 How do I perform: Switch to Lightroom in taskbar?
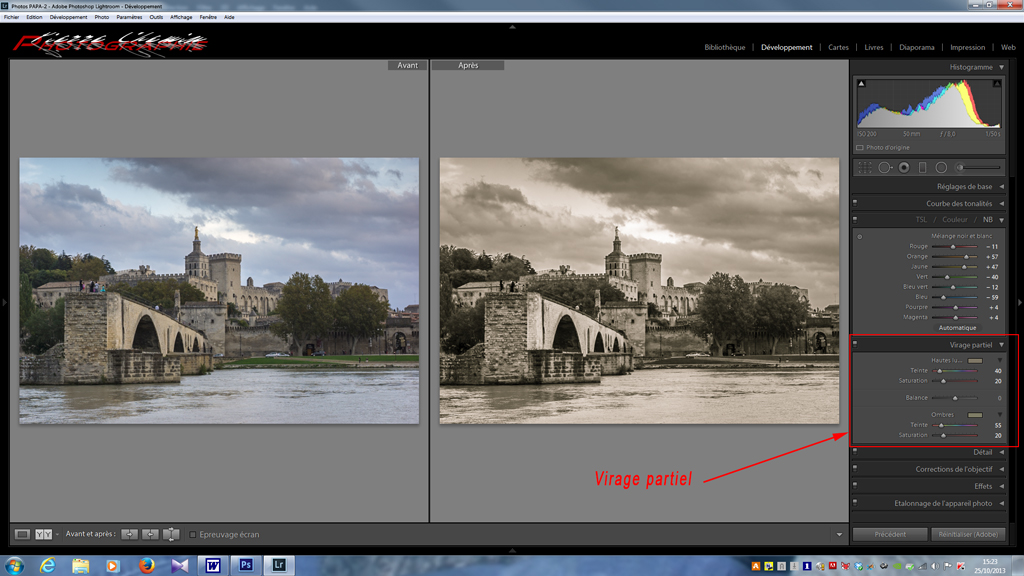tap(279, 566)
